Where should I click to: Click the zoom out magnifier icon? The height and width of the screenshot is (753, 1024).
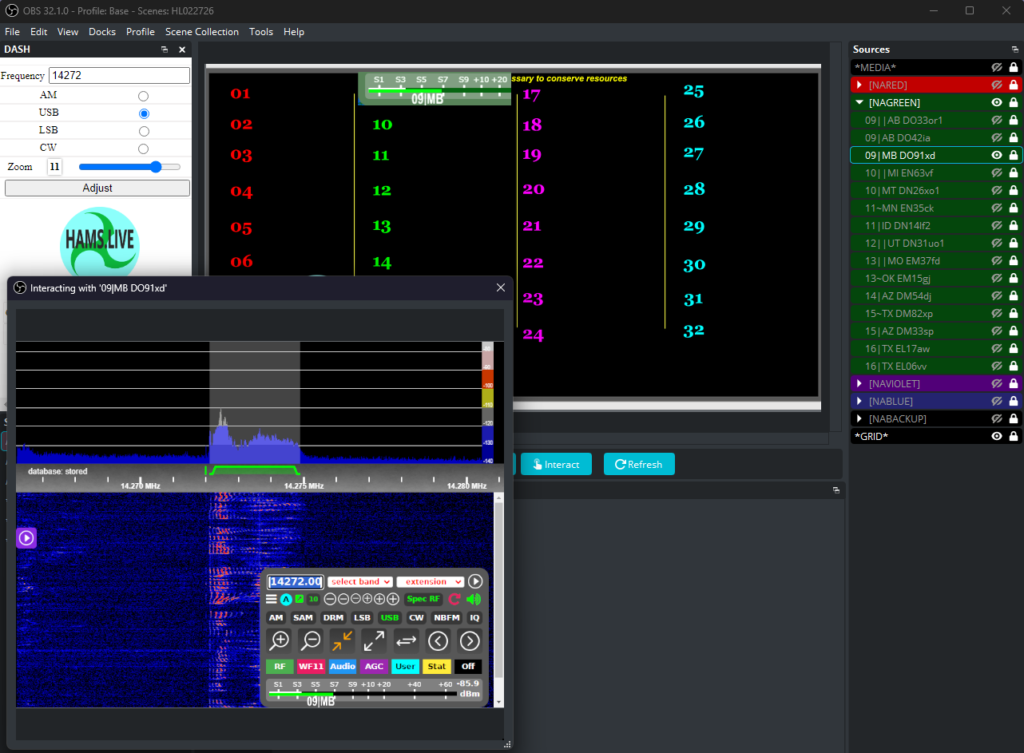(312, 641)
